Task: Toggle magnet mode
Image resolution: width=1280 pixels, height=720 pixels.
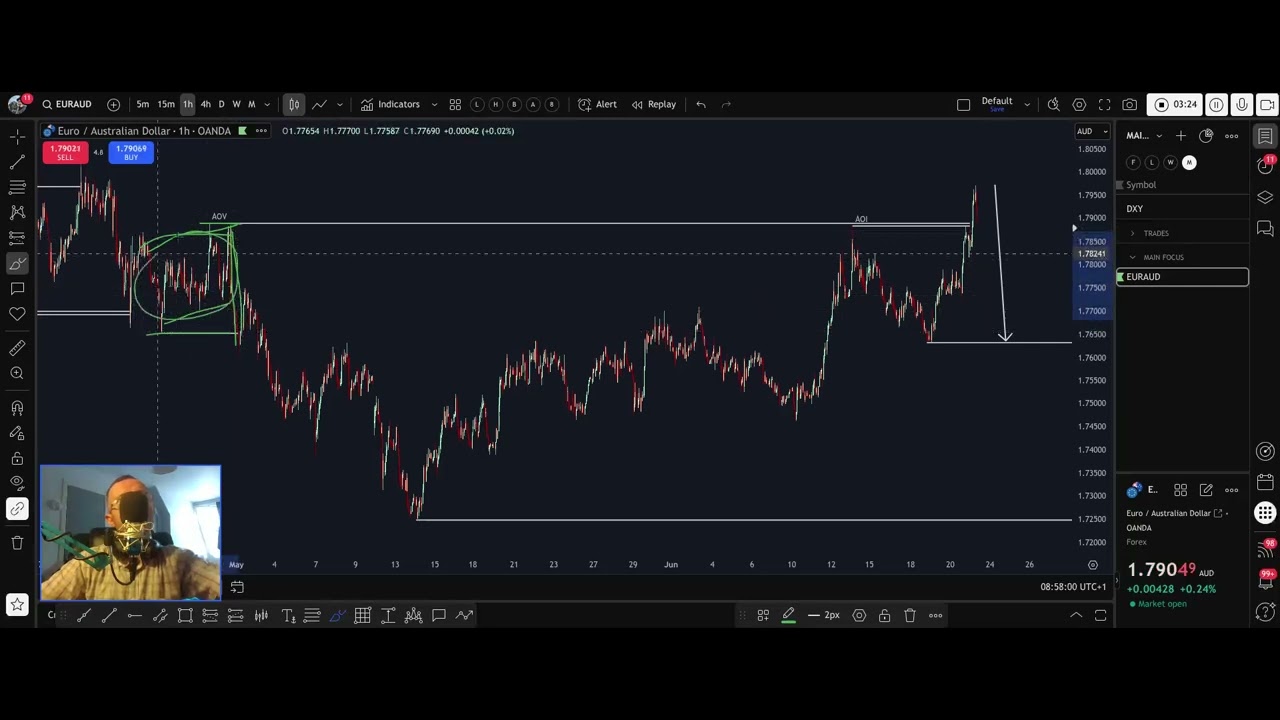Action: click(17, 408)
